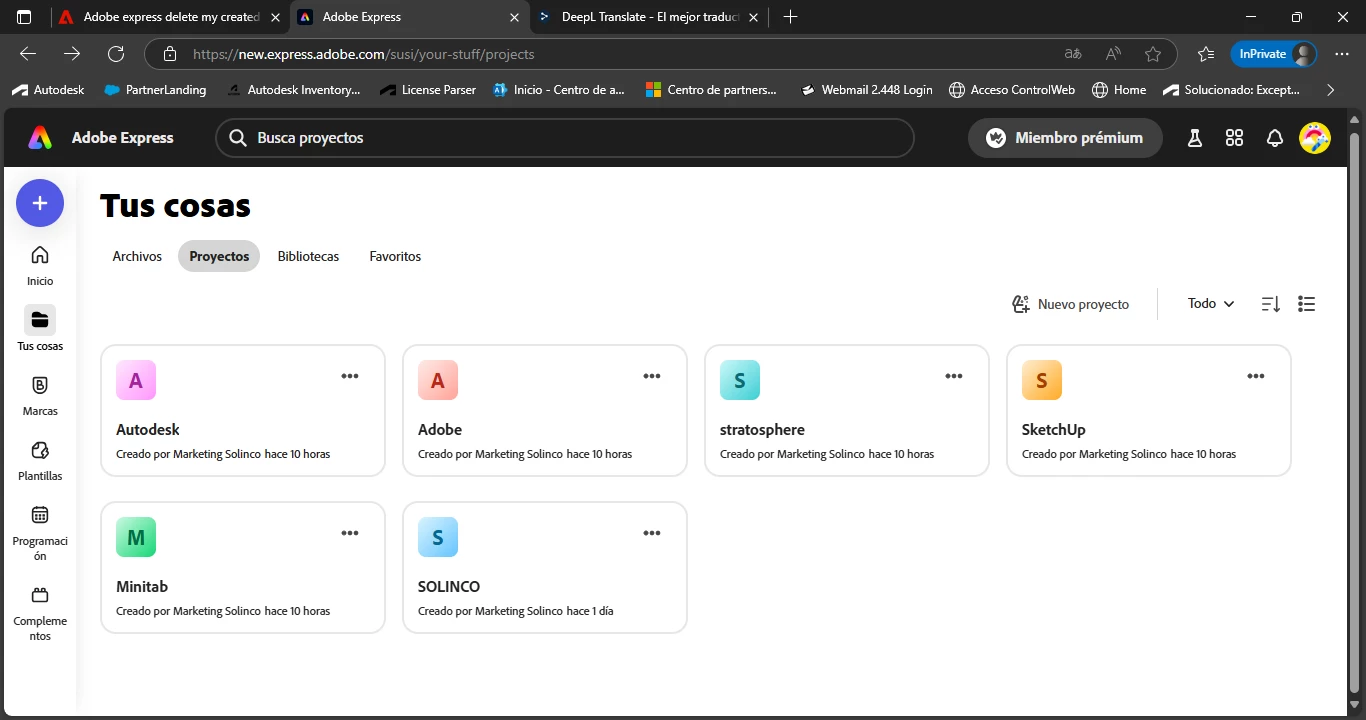Select the Proyectos tab

point(219,256)
